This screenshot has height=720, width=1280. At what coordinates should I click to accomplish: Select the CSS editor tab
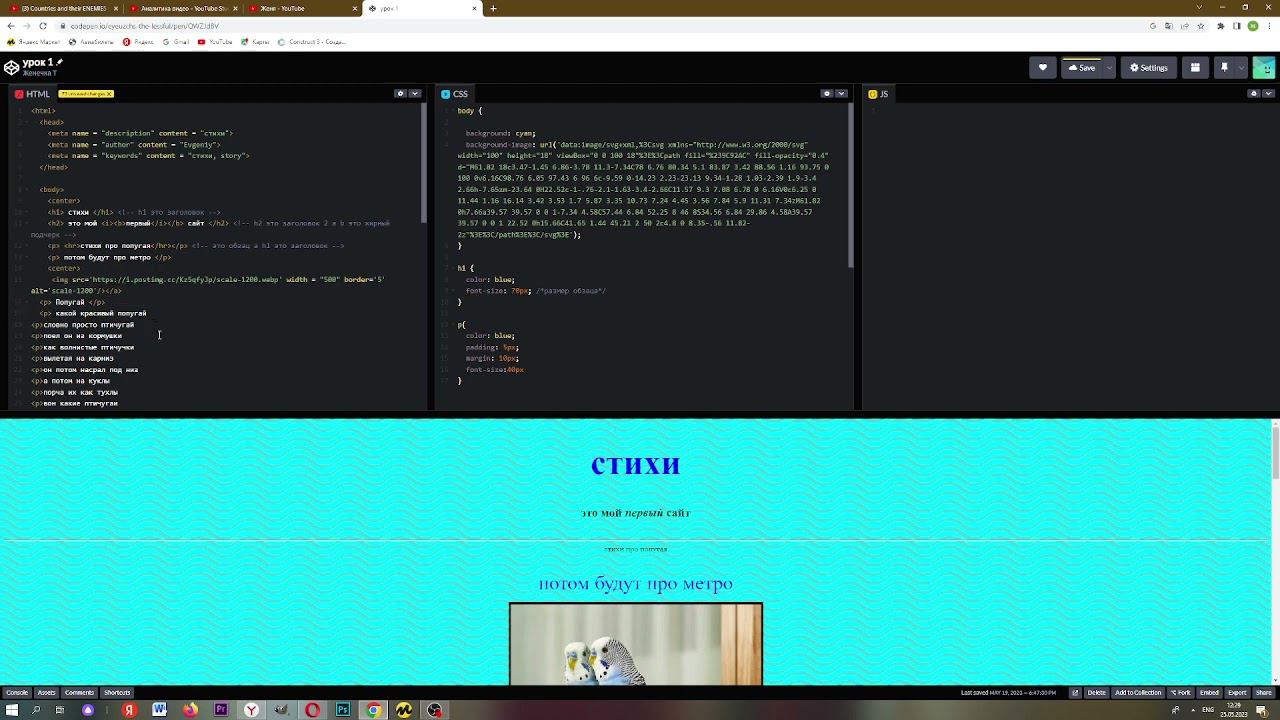pos(454,94)
